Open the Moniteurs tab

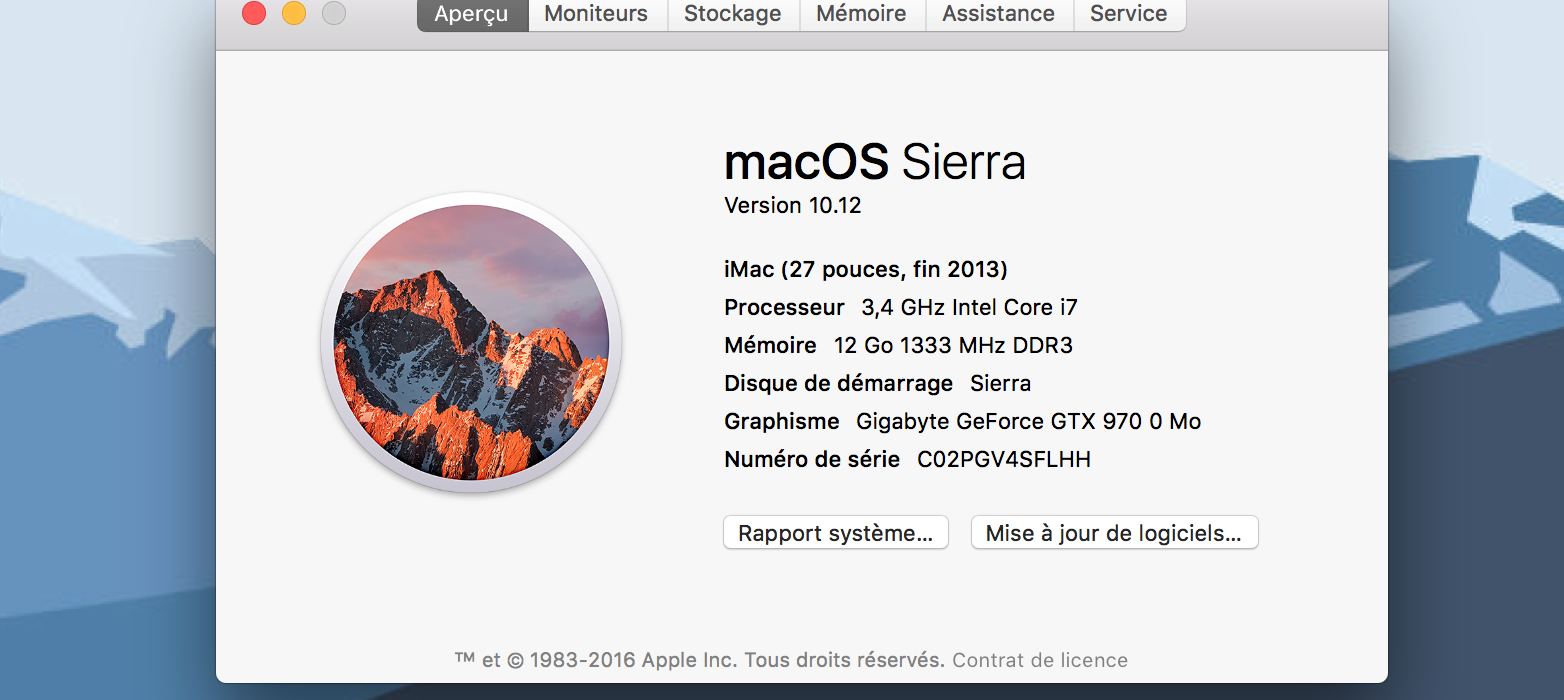(597, 14)
